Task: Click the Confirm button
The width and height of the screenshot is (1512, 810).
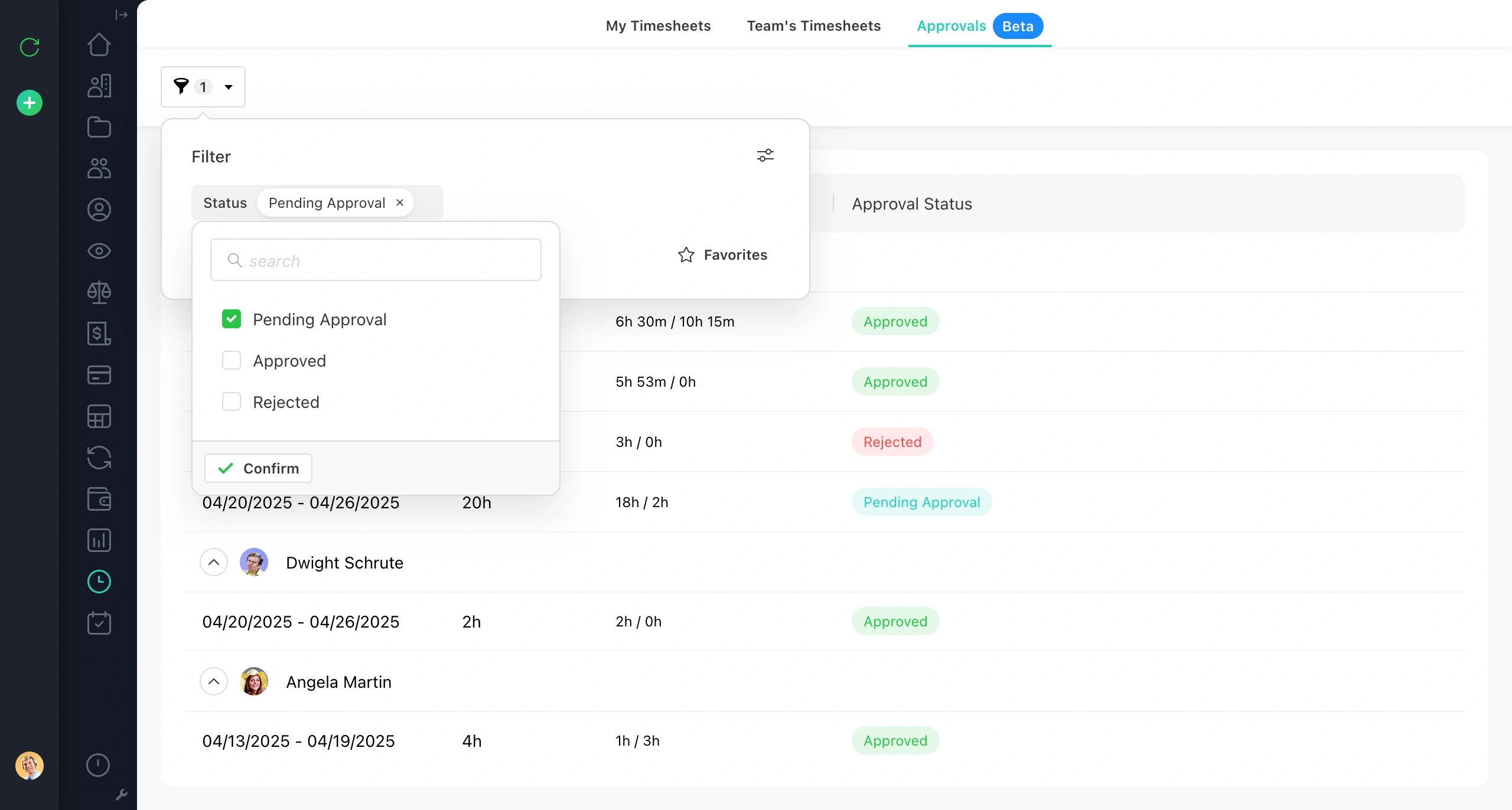Action: (258, 468)
